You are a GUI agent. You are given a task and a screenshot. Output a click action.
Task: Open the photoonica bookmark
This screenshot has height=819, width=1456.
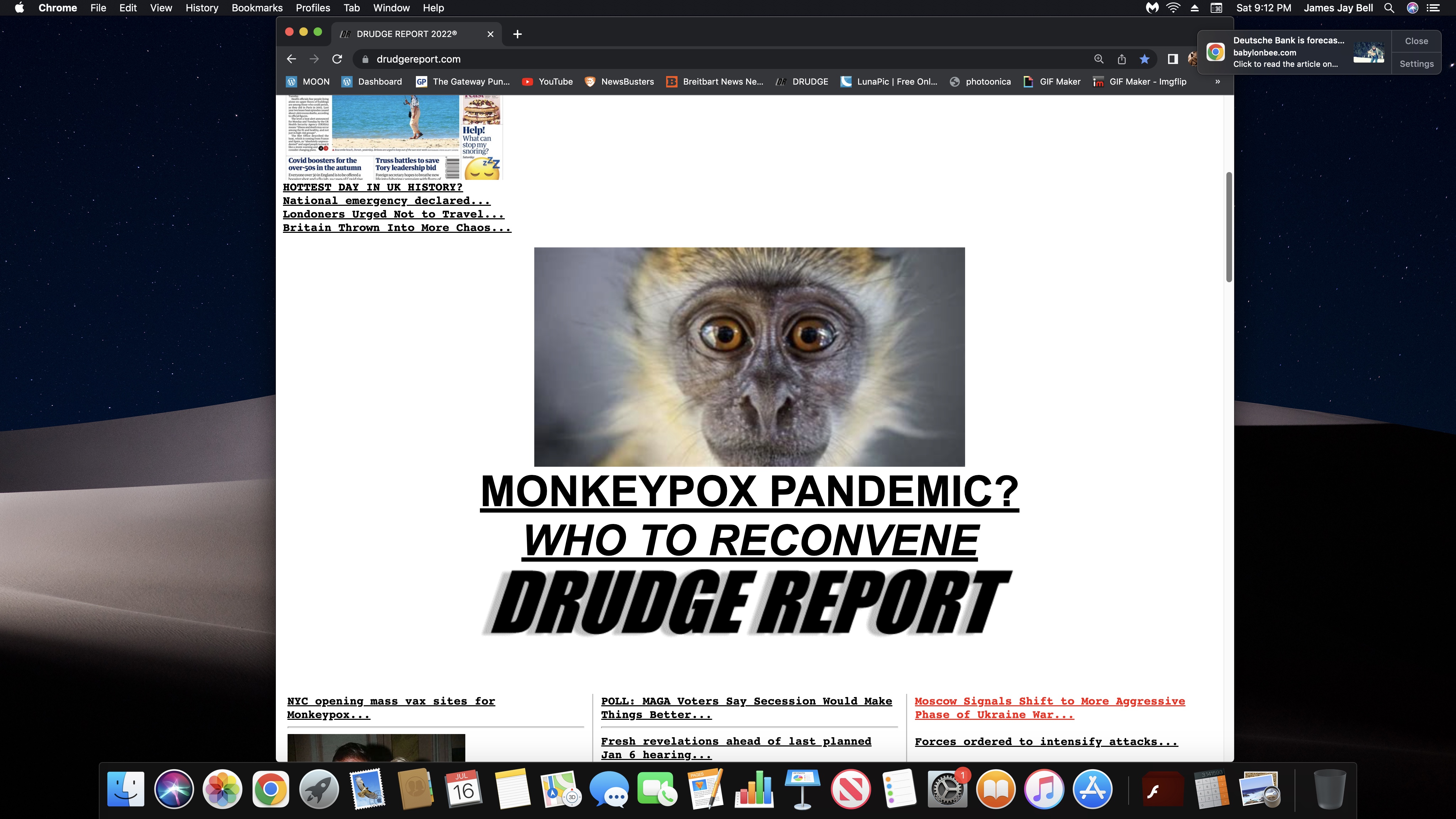(980, 82)
